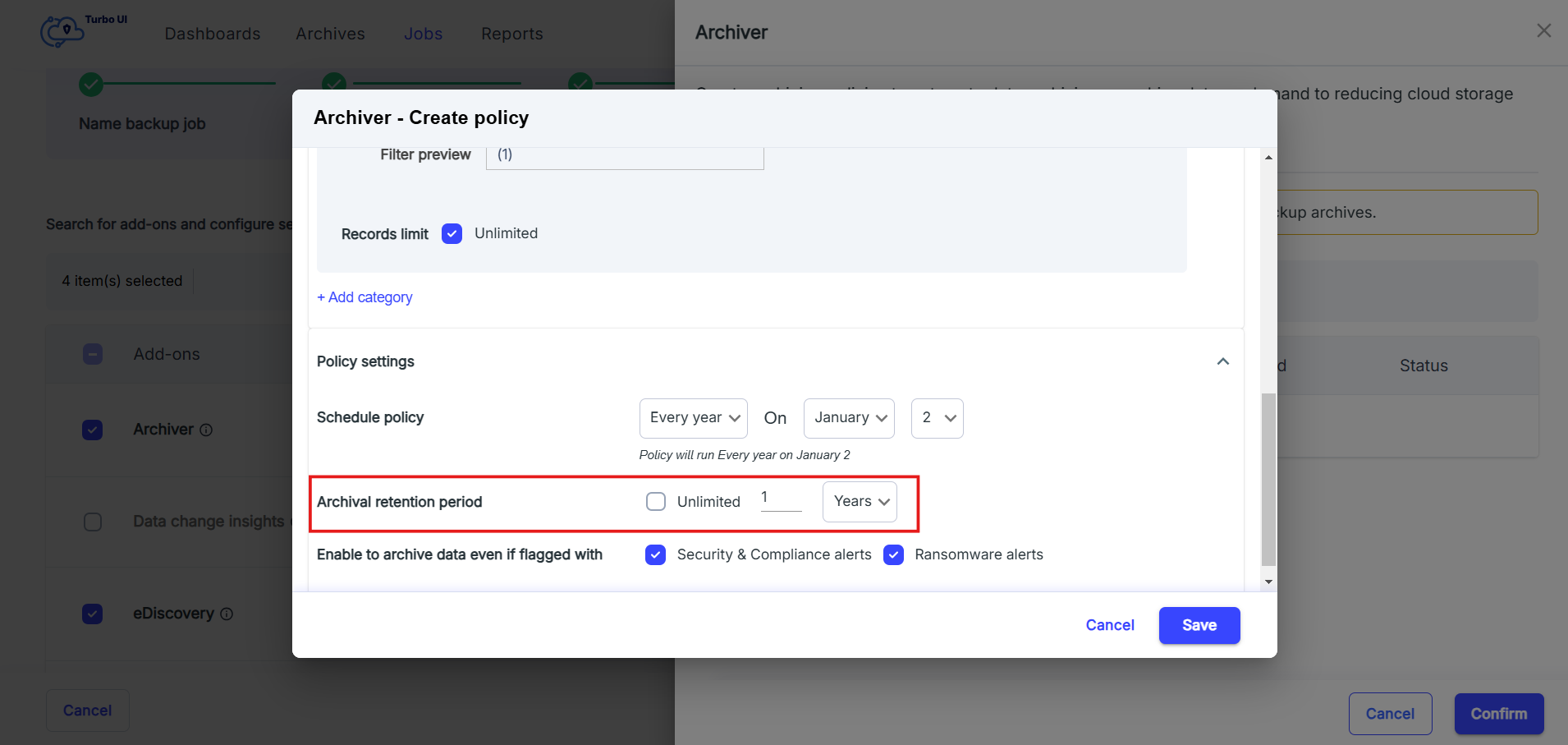Enable Unlimited archival retention period checkbox
Viewport: 1568px width, 745px height.
point(656,502)
